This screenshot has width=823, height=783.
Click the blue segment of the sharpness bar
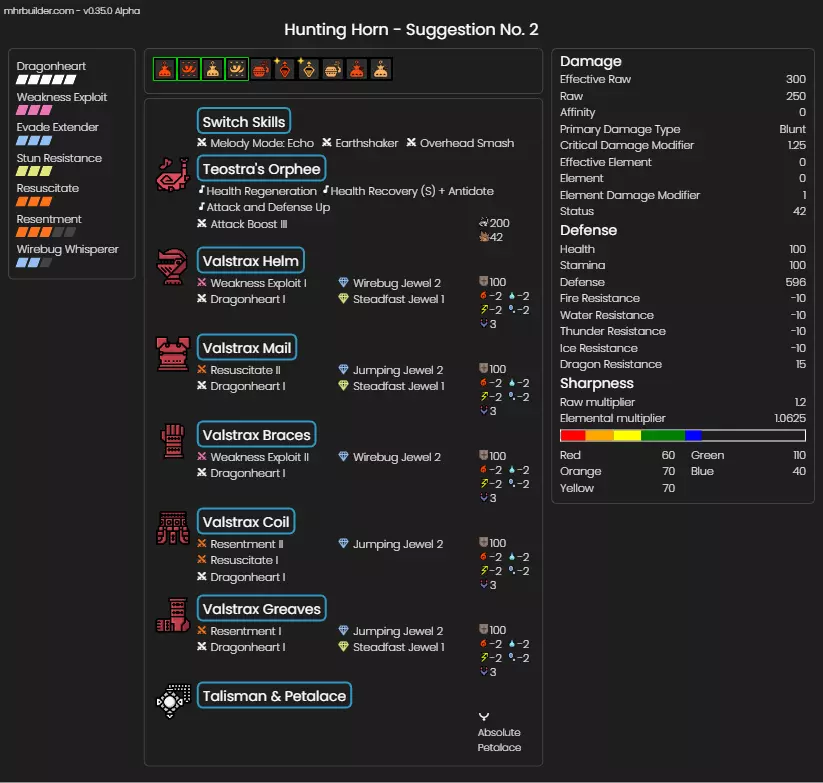click(x=693, y=435)
